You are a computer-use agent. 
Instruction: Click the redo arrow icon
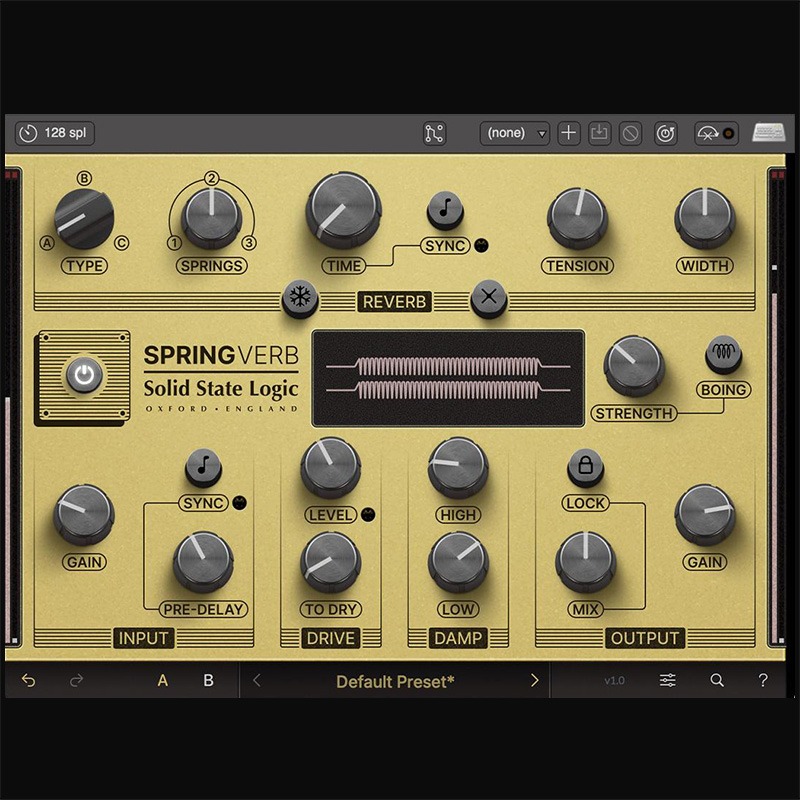point(77,680)
